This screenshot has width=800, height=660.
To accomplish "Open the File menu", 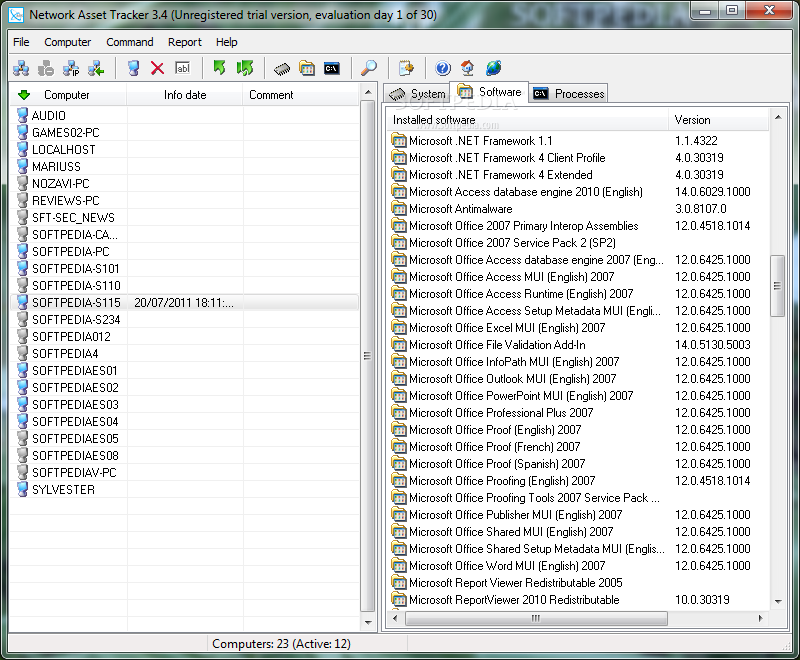I will 21,42.
